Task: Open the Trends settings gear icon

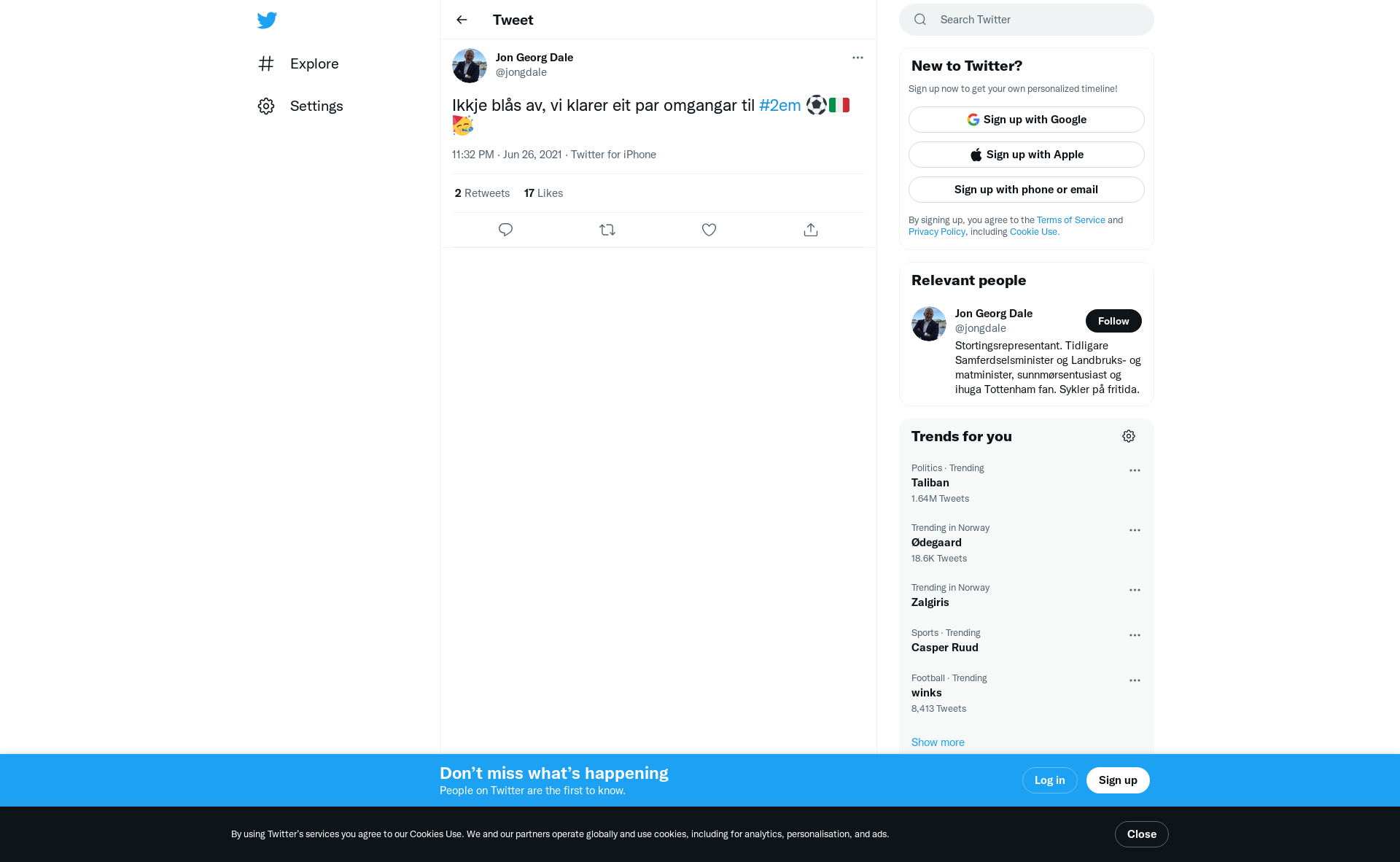Action: click(x=1129, y=436)
